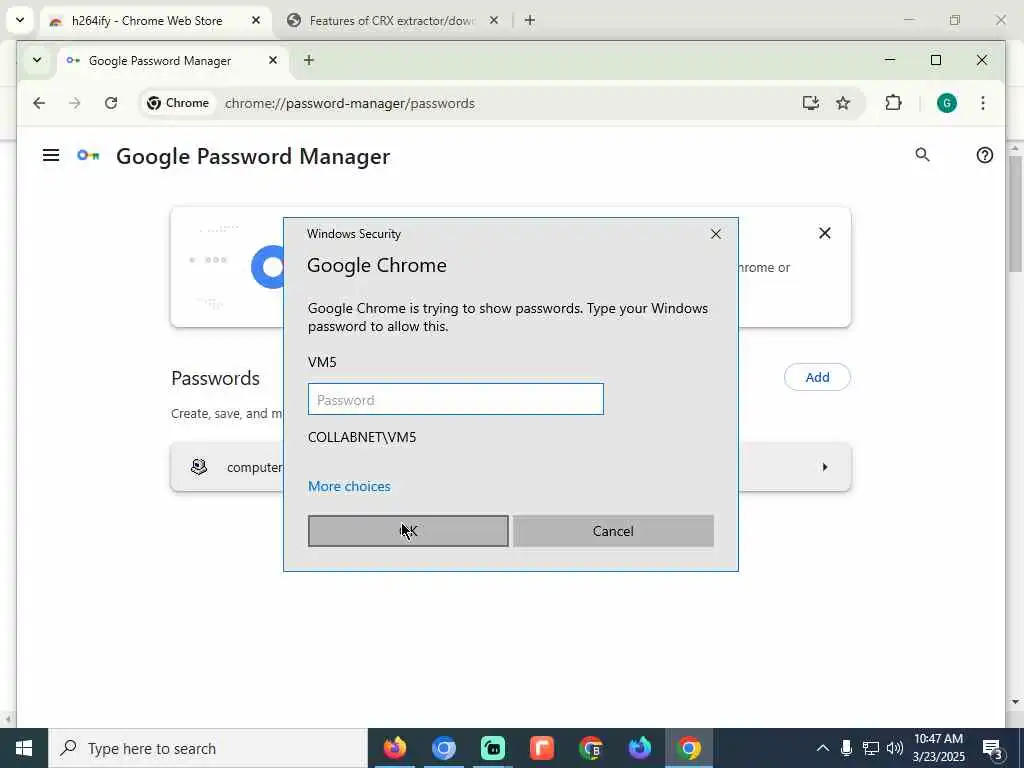Open the red-orange app icon in taskbar
The width and height of the screenshot is (1024, 768).
click(541, 748)
